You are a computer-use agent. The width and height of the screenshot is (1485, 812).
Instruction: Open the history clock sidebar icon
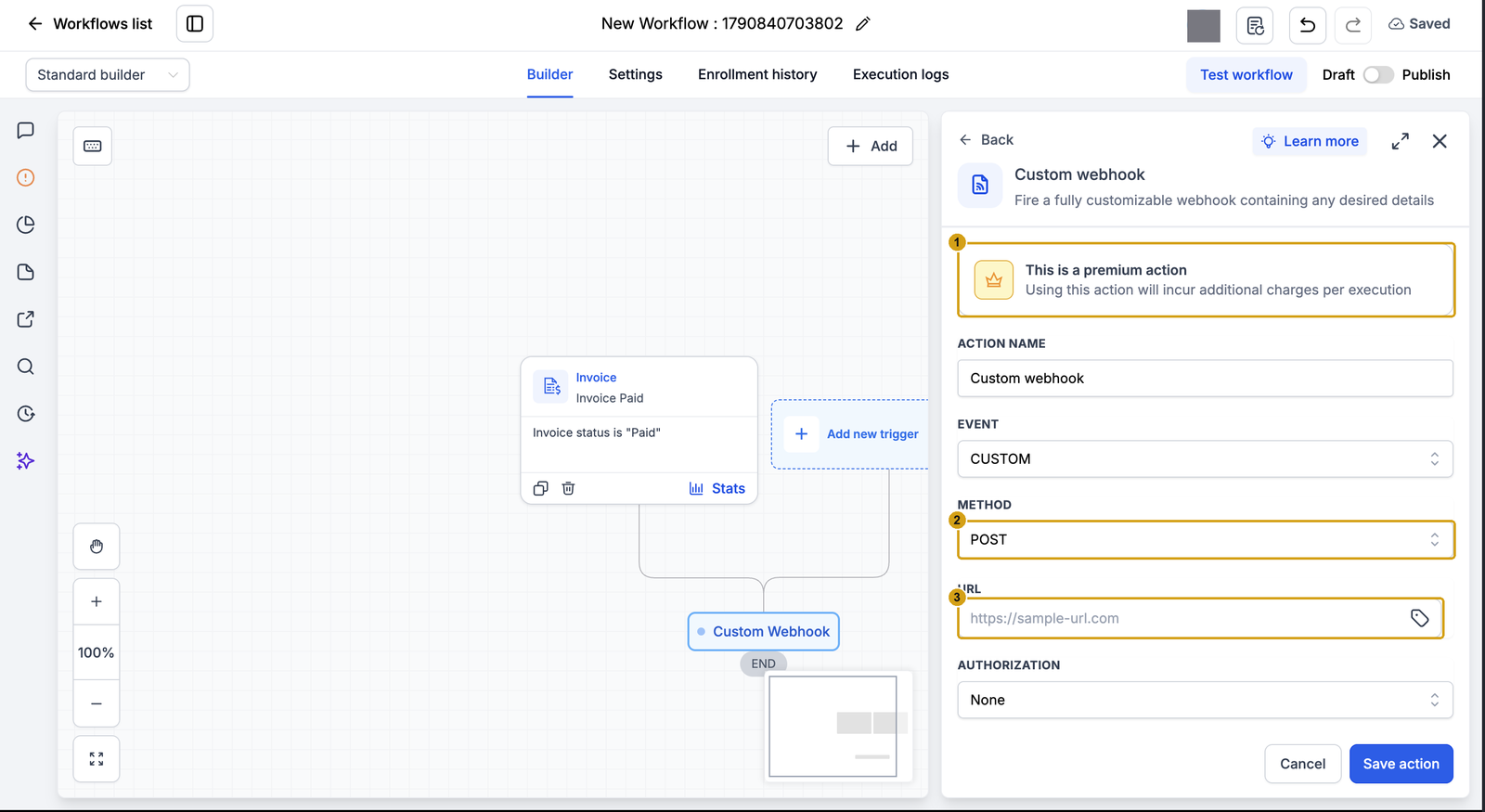pos(26,414)
